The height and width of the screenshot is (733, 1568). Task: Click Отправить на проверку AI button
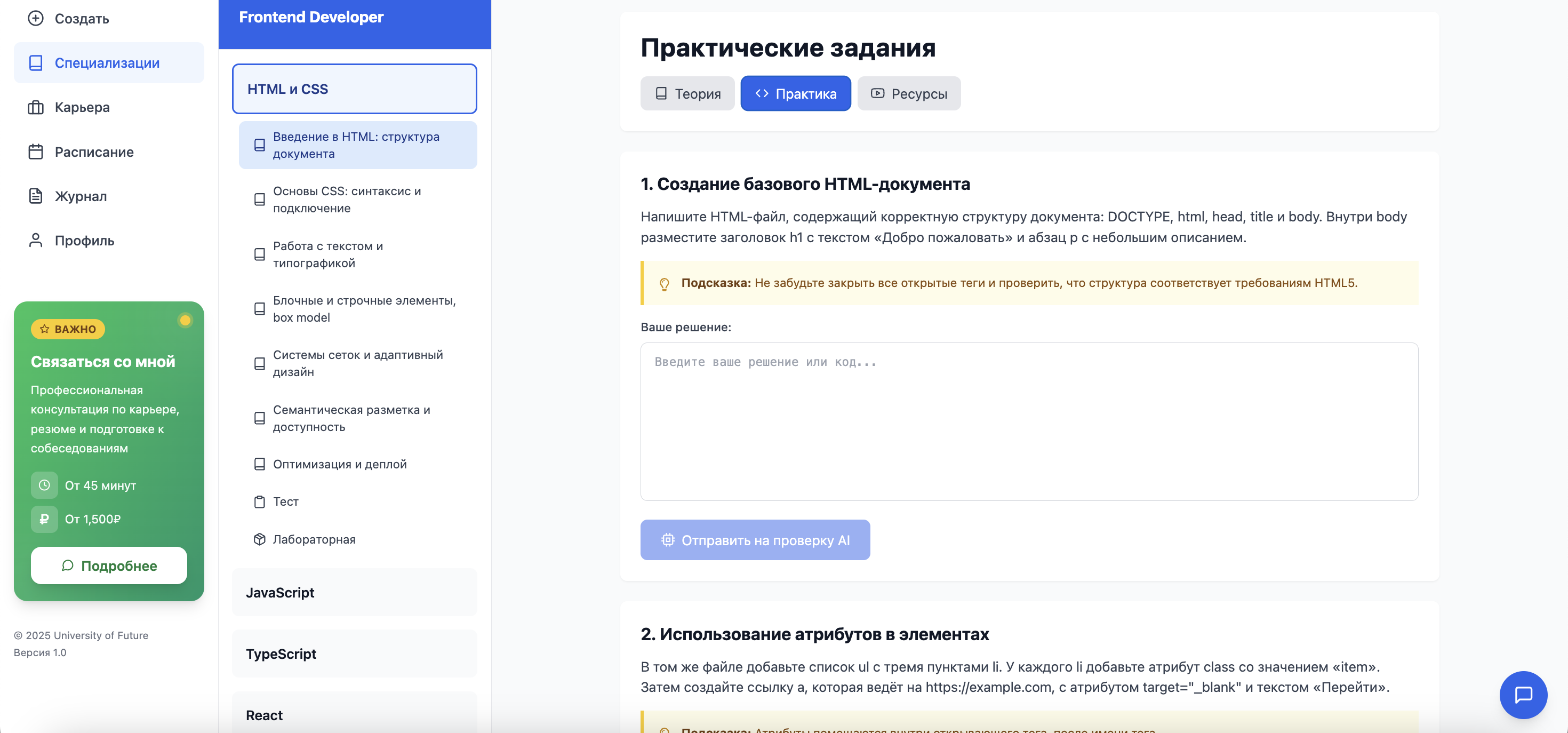point(755,540)
